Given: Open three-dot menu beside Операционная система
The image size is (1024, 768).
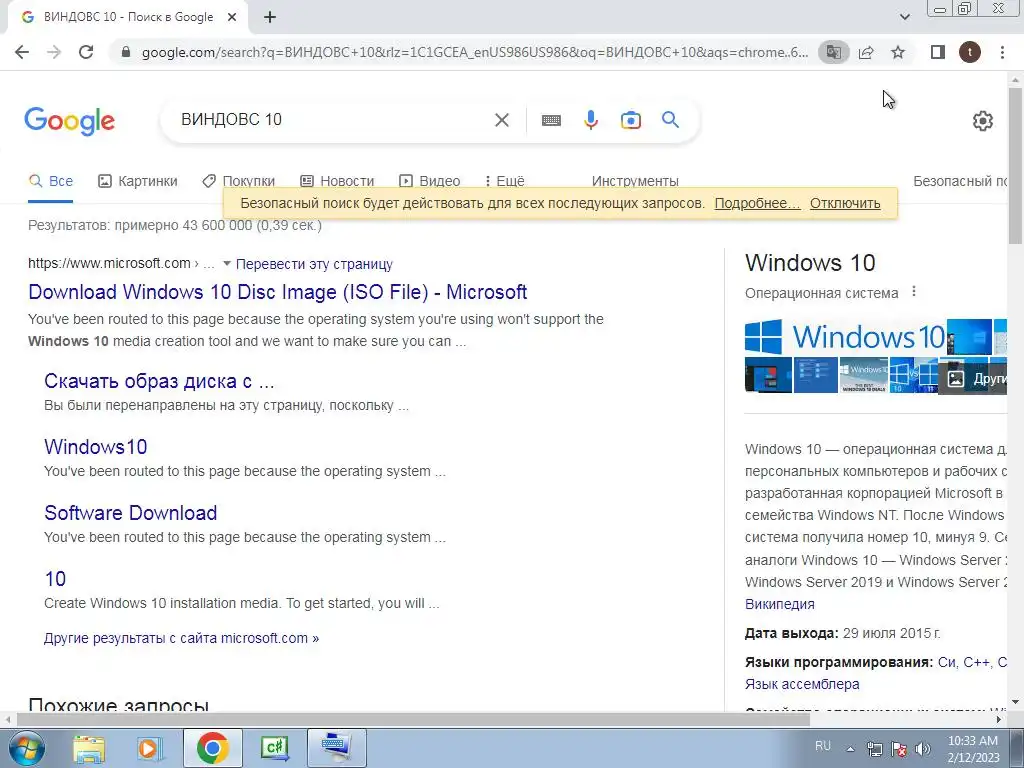Looking at the screenshot, I should pos(914,291).
